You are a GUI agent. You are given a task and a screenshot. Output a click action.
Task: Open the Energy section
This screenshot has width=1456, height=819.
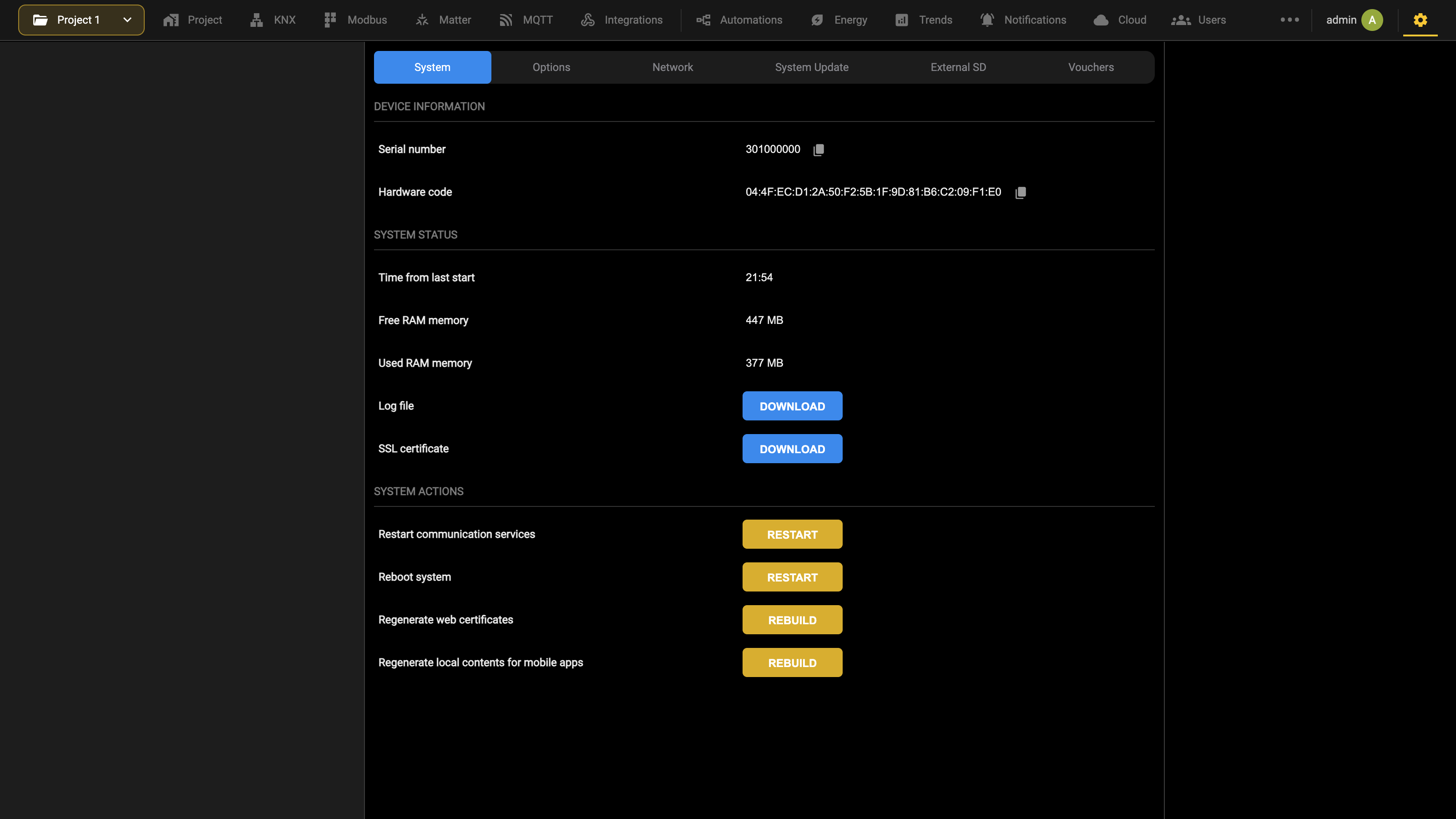(x=839, y=20)
